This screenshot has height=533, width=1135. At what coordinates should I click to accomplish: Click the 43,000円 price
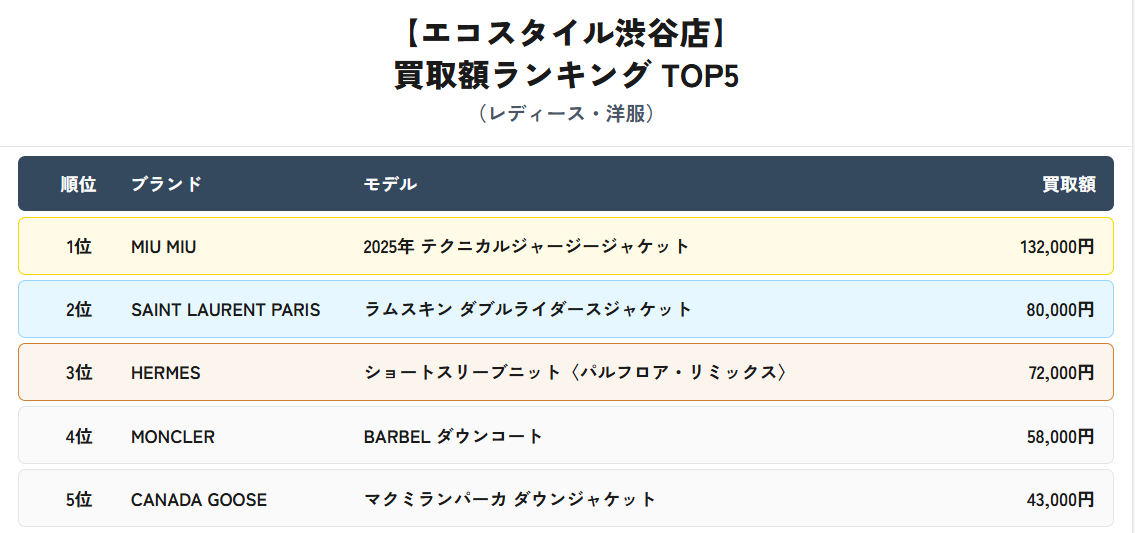tap(1060, 500)
